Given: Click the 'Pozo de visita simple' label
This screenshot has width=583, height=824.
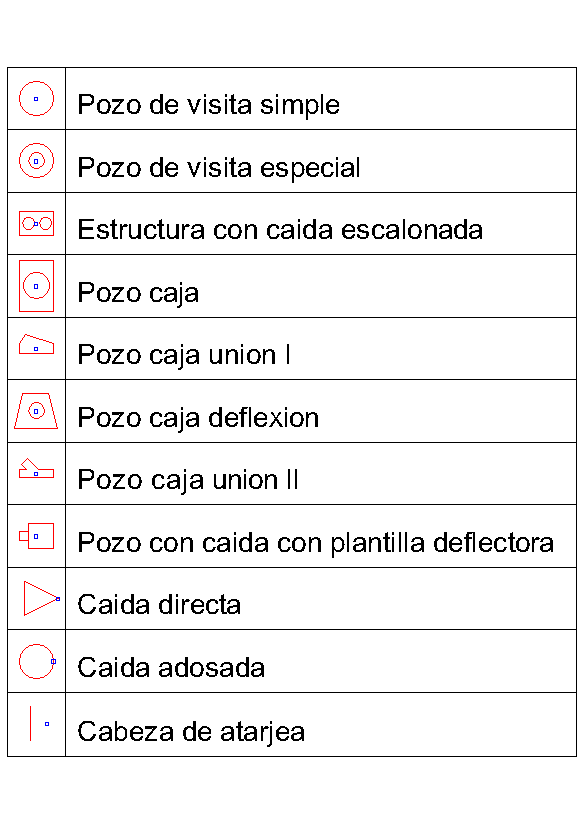Looking at the screenshot, I should click(x=209, y=105).
